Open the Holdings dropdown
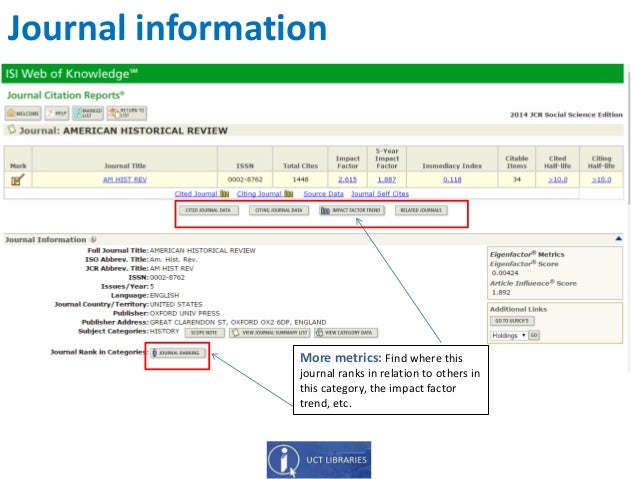Image resolution: width=638 pixels, height=479 pixels. 508,335
